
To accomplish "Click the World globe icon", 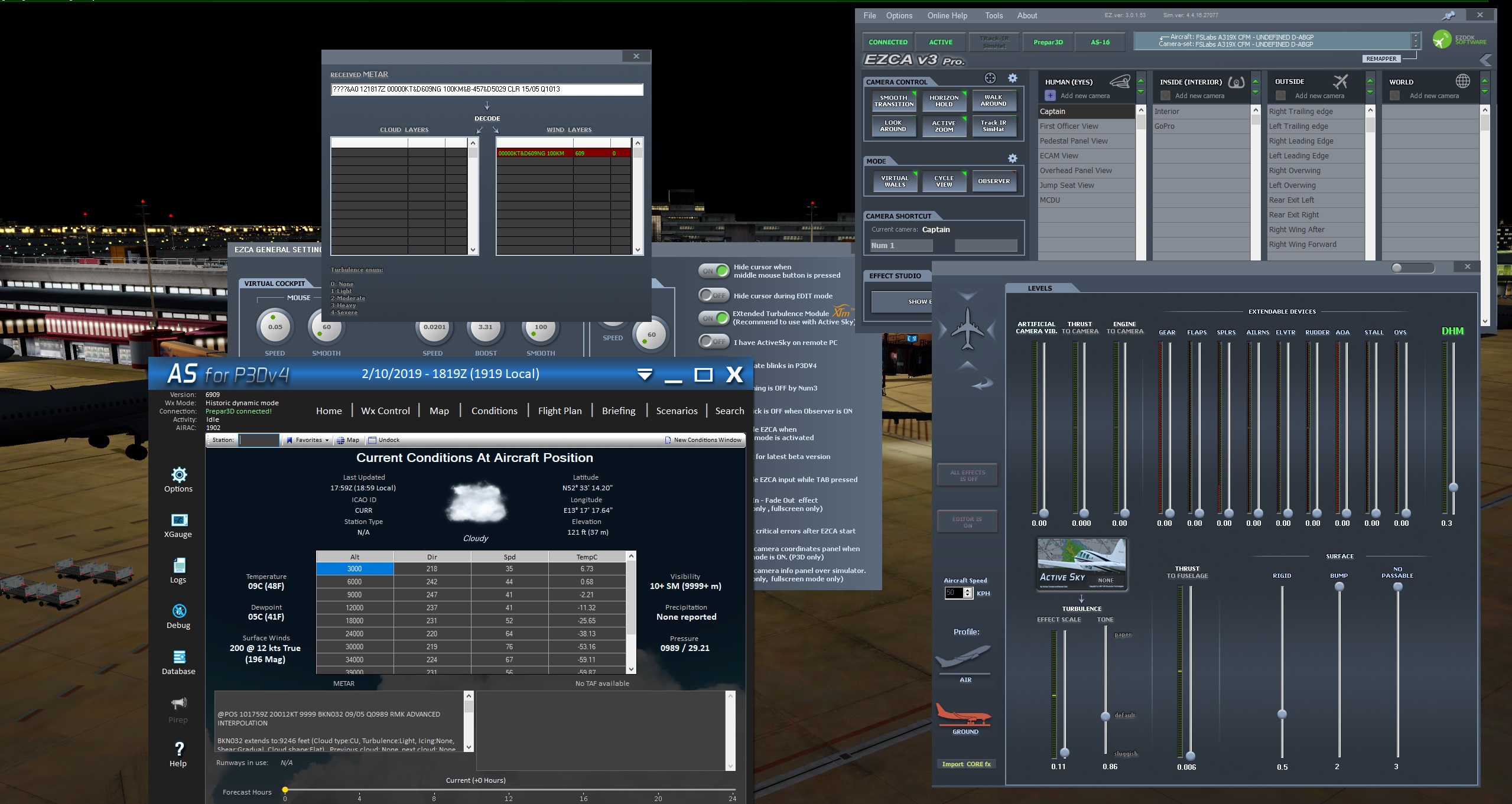I will pyautogui.click(x=1463, y=81).
